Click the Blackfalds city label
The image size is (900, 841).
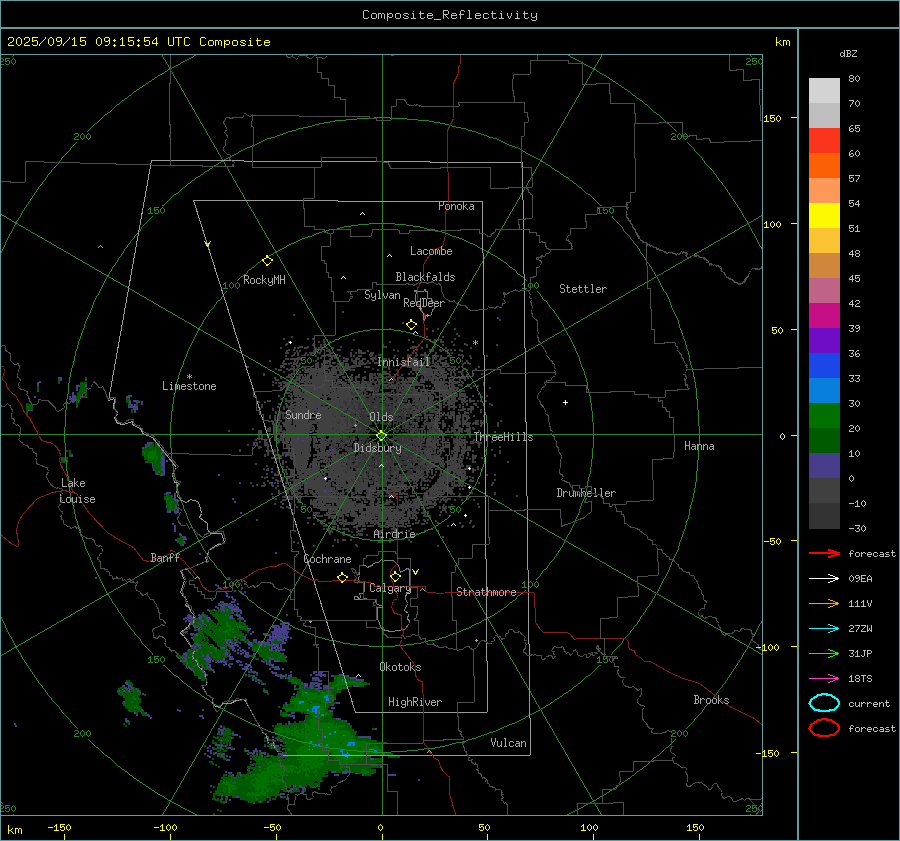pos(425,277)
